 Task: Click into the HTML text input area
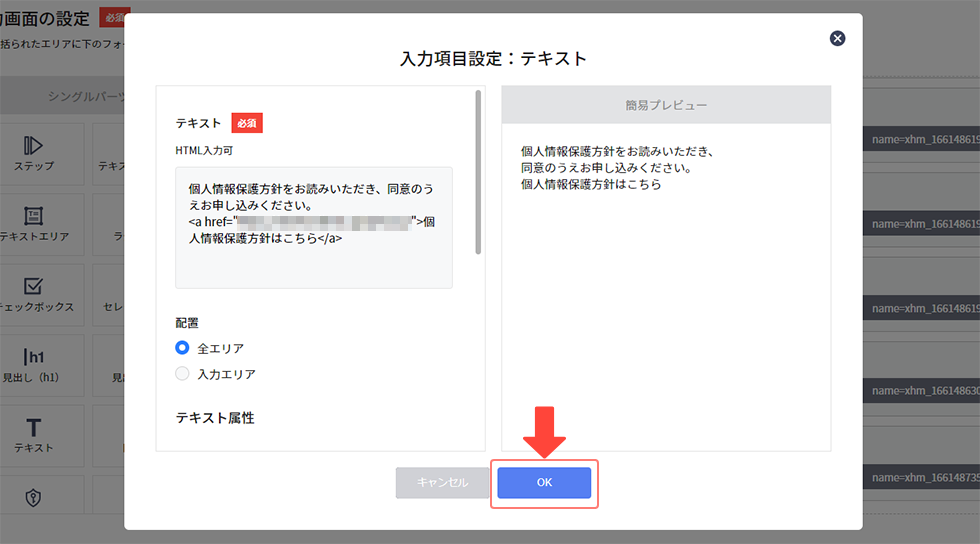click(314, 228)
